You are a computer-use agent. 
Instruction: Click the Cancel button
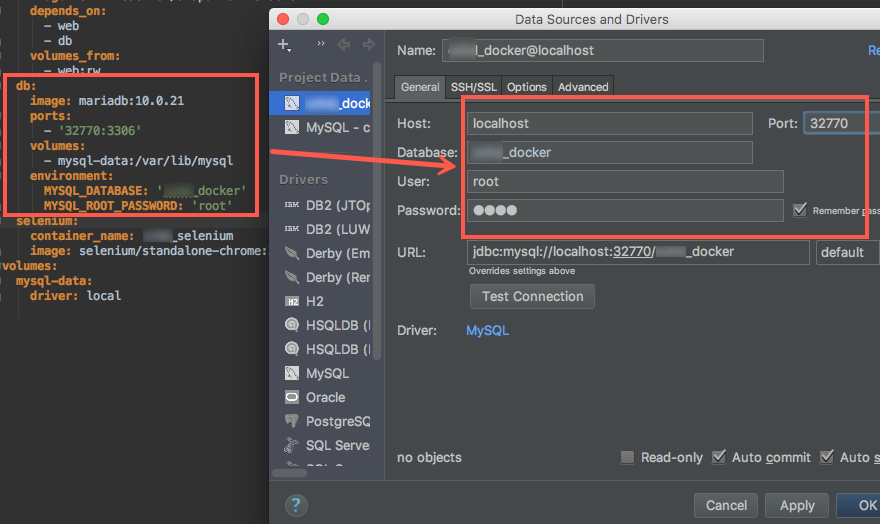(726, 505)
